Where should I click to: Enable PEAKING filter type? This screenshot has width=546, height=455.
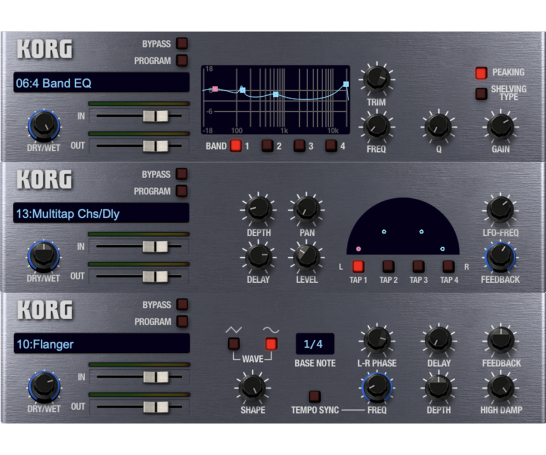coord(481,73)
